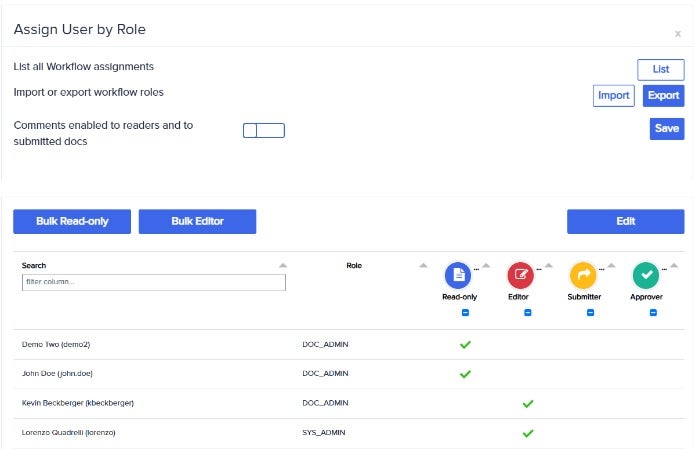Close the Assign User by Role dialog
Image resolution: width=699 pixels, height=449 pixels.
678,33
